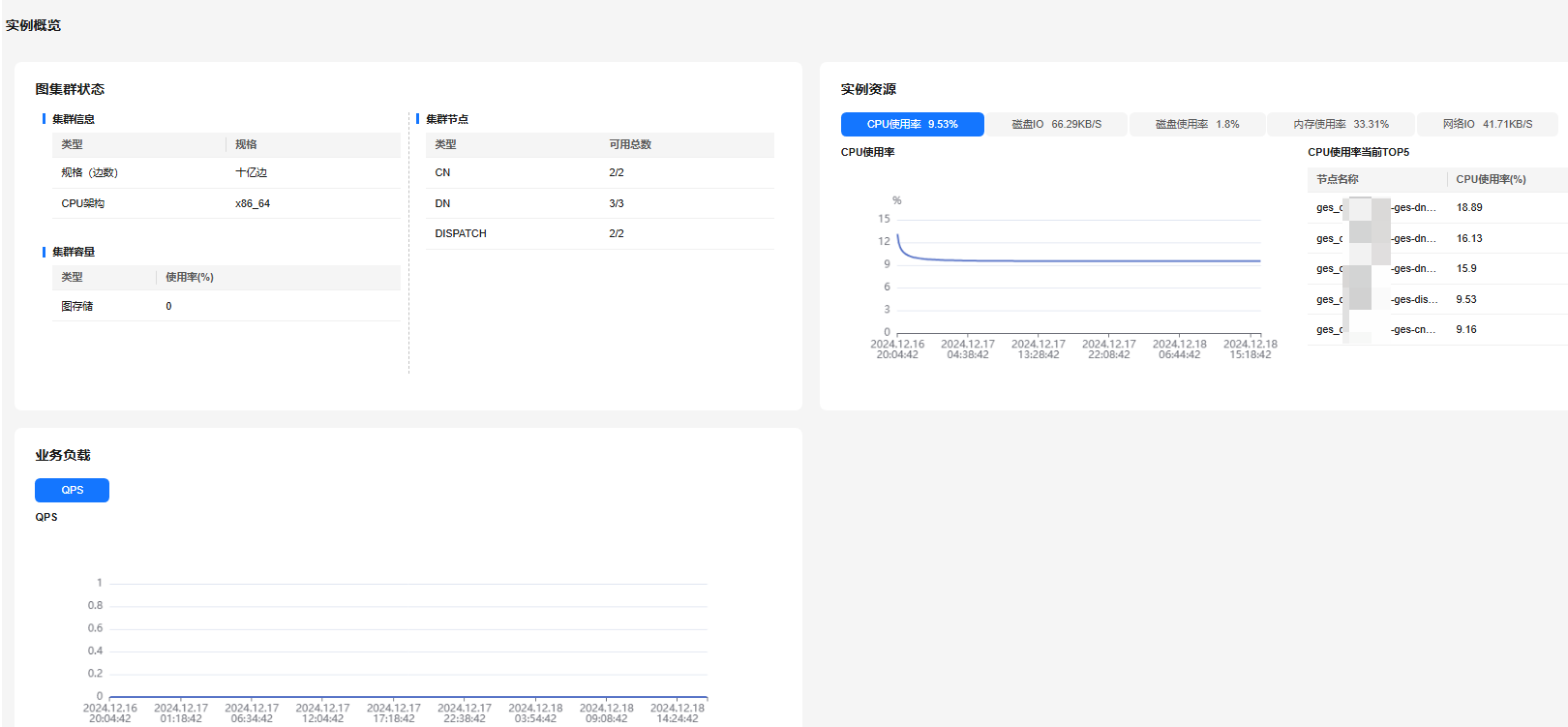Image resolution: width=1568 pixels, height=727 pixels.
Task: Switch to the 网络IO 41.71KB/S tab
Action: 1488,124
